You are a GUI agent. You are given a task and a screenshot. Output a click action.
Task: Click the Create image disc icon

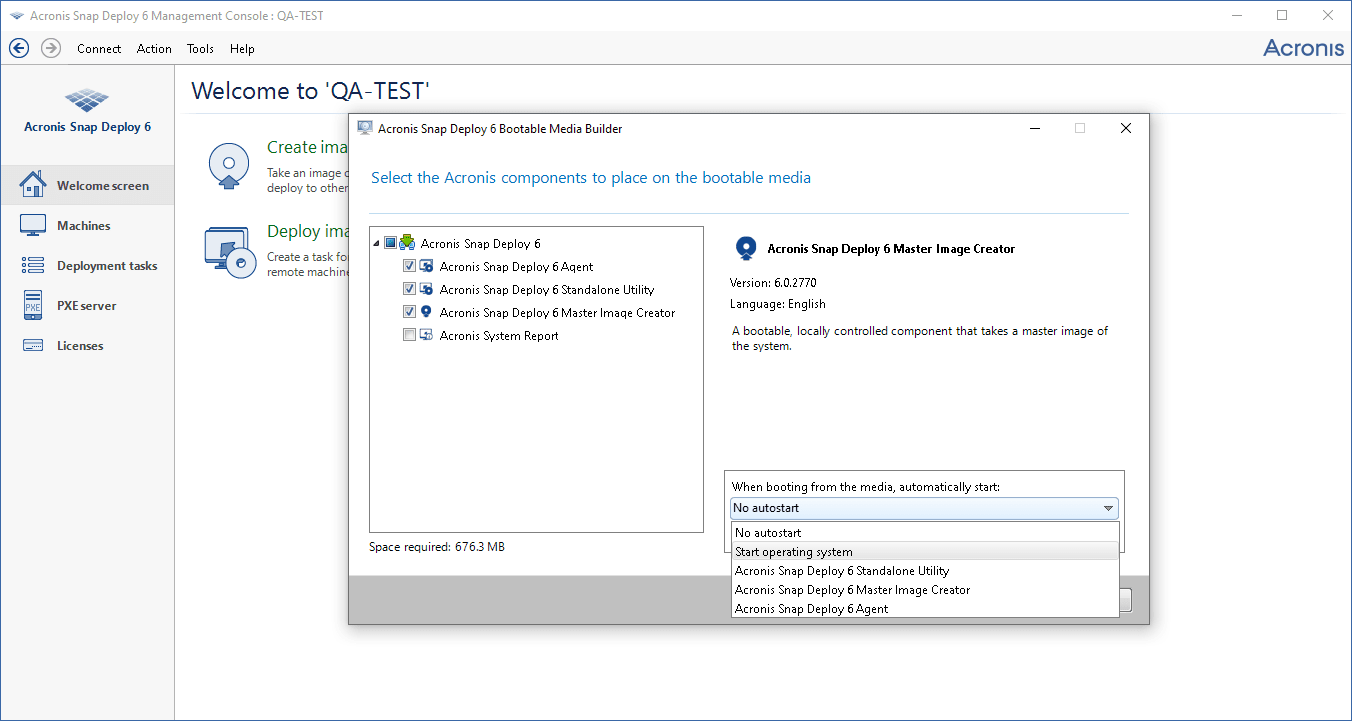coord(228,165)
